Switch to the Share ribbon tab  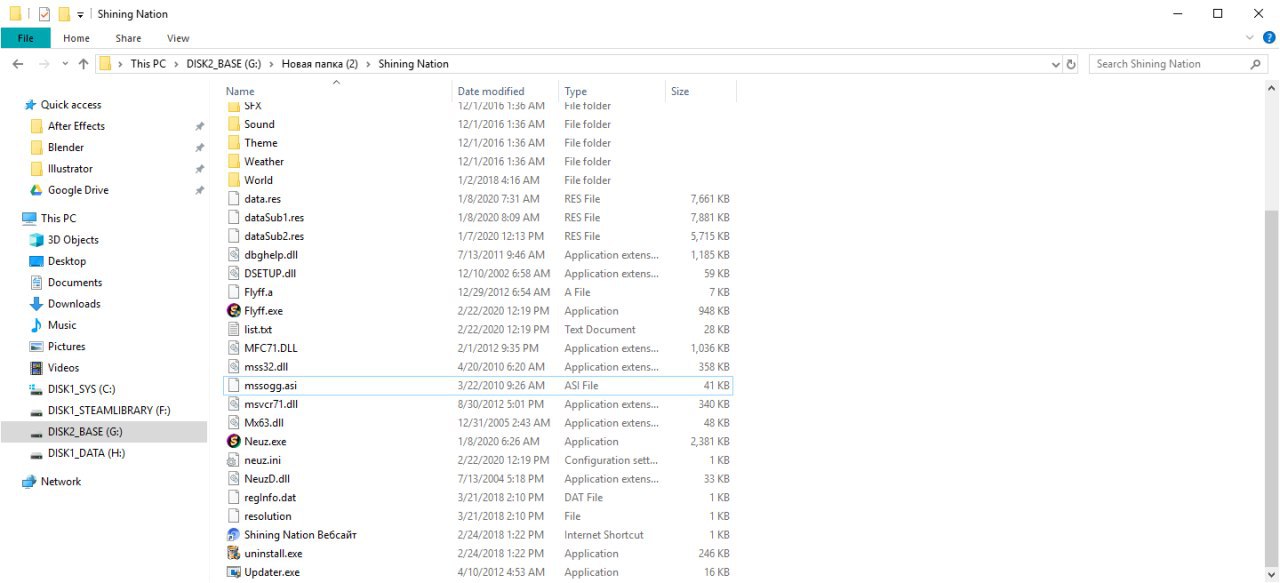click(128, 38)
